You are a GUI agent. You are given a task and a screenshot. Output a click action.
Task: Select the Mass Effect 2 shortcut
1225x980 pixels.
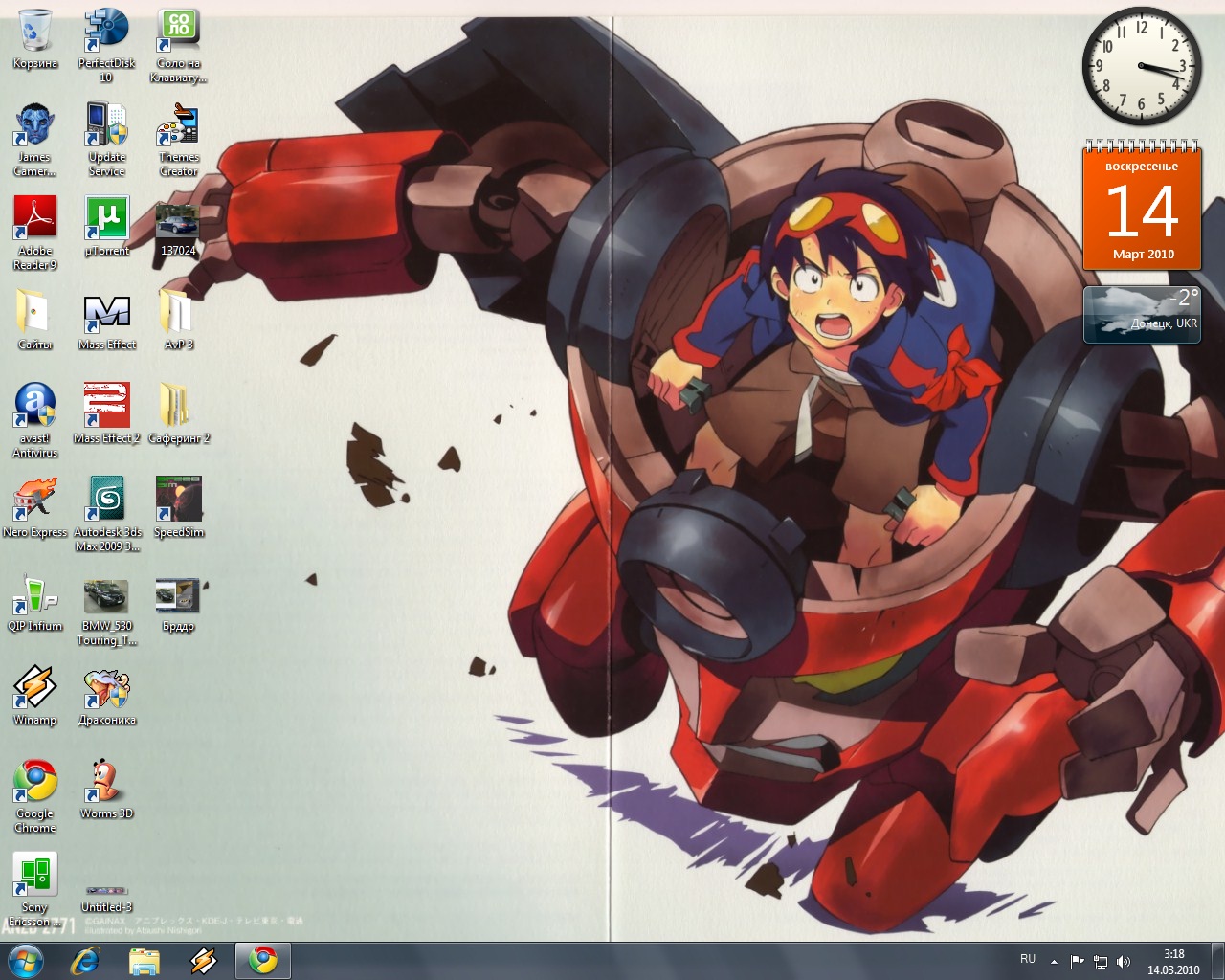click(106, 413)
